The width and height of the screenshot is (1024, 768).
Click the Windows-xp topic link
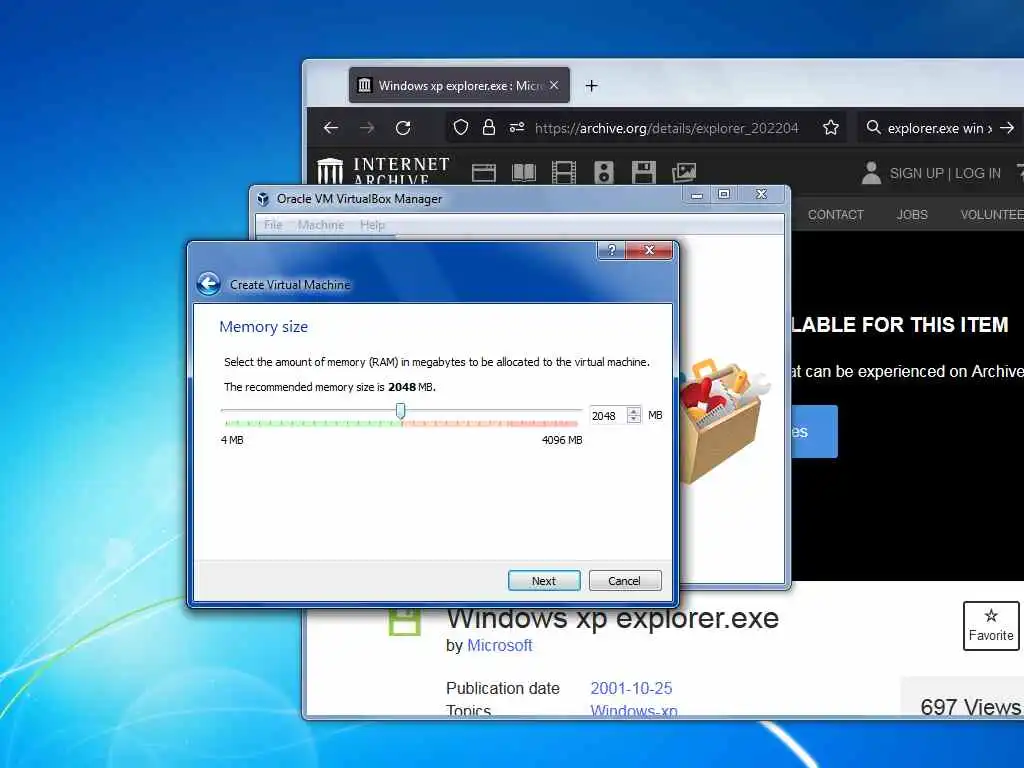pyautogui.click(x=633, y=711)
